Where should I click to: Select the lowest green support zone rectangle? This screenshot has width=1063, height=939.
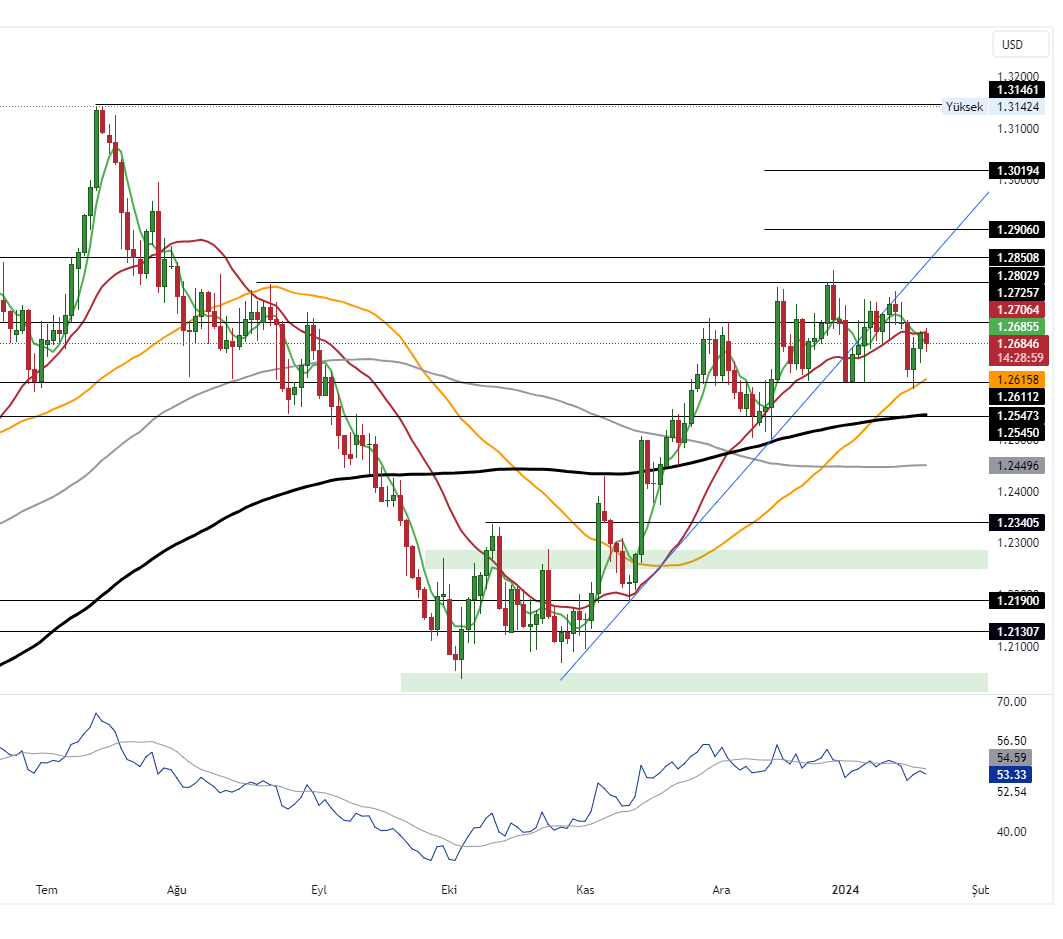pyautogui.click(x=694, y=682)
